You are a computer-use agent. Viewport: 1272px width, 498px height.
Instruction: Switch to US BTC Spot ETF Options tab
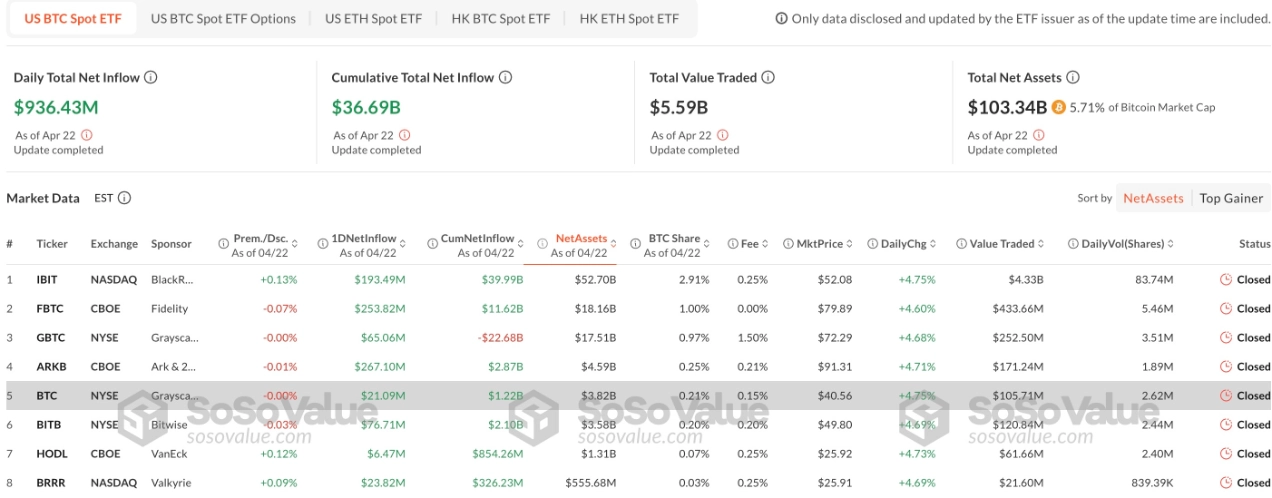(x=223, y=19)
